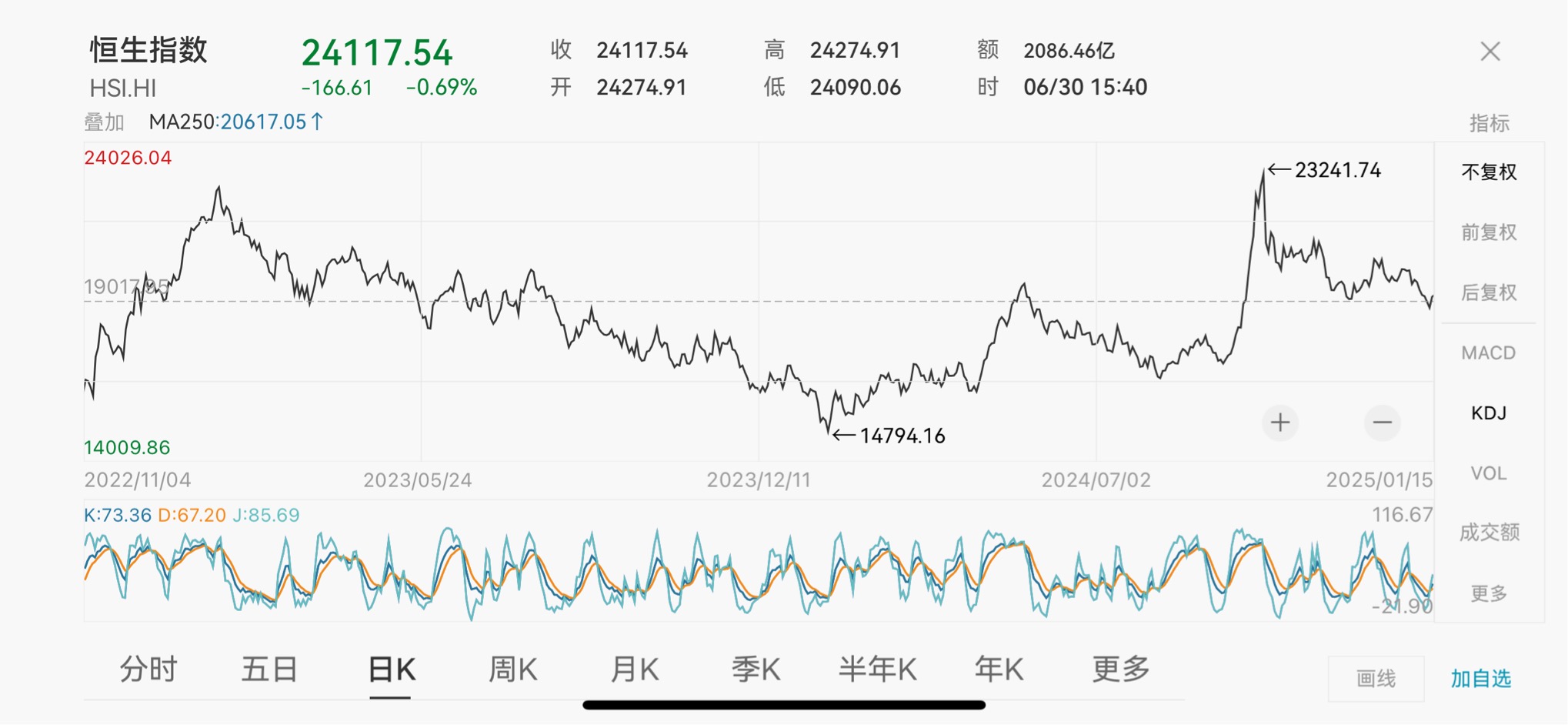Screen dimensions: 1568x725
Task: Tap the -166.61 change value
Action: tap(337, 88)
